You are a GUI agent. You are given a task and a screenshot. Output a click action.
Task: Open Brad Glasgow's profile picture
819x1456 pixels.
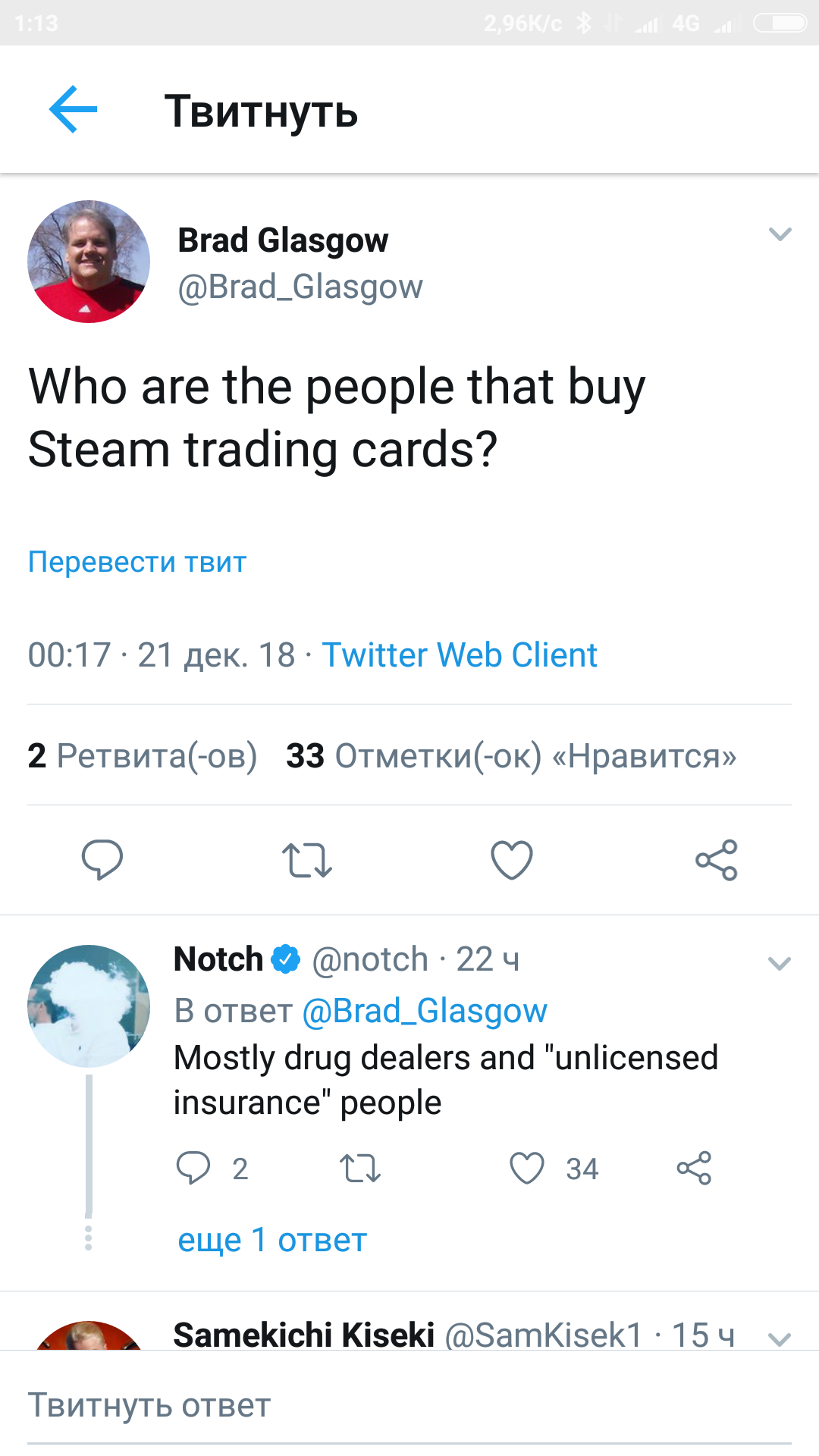(x=89, y=262)
